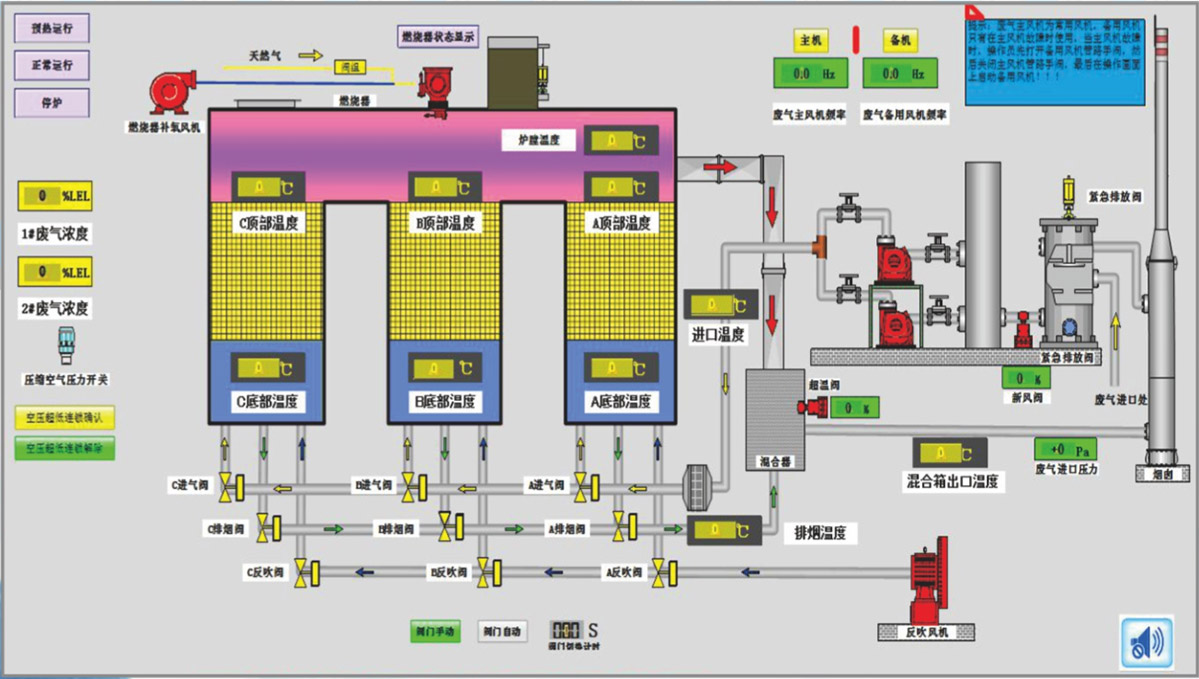The width and height of the screenshot is (1199, 679).
Task: Click the A顶部温度 temperature readout
Action: 621,187
